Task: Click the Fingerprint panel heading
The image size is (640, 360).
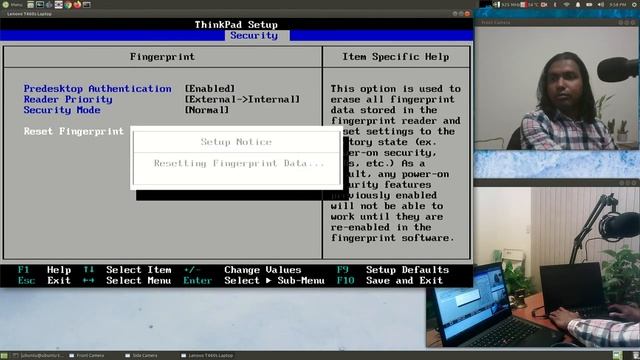Action: point(162,57)
